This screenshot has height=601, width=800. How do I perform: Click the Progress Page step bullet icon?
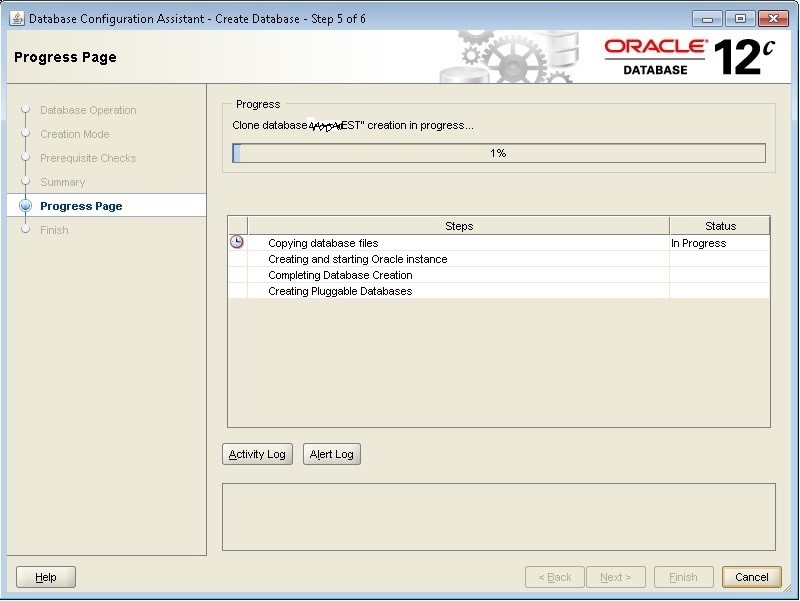click(x=26, y=206)
